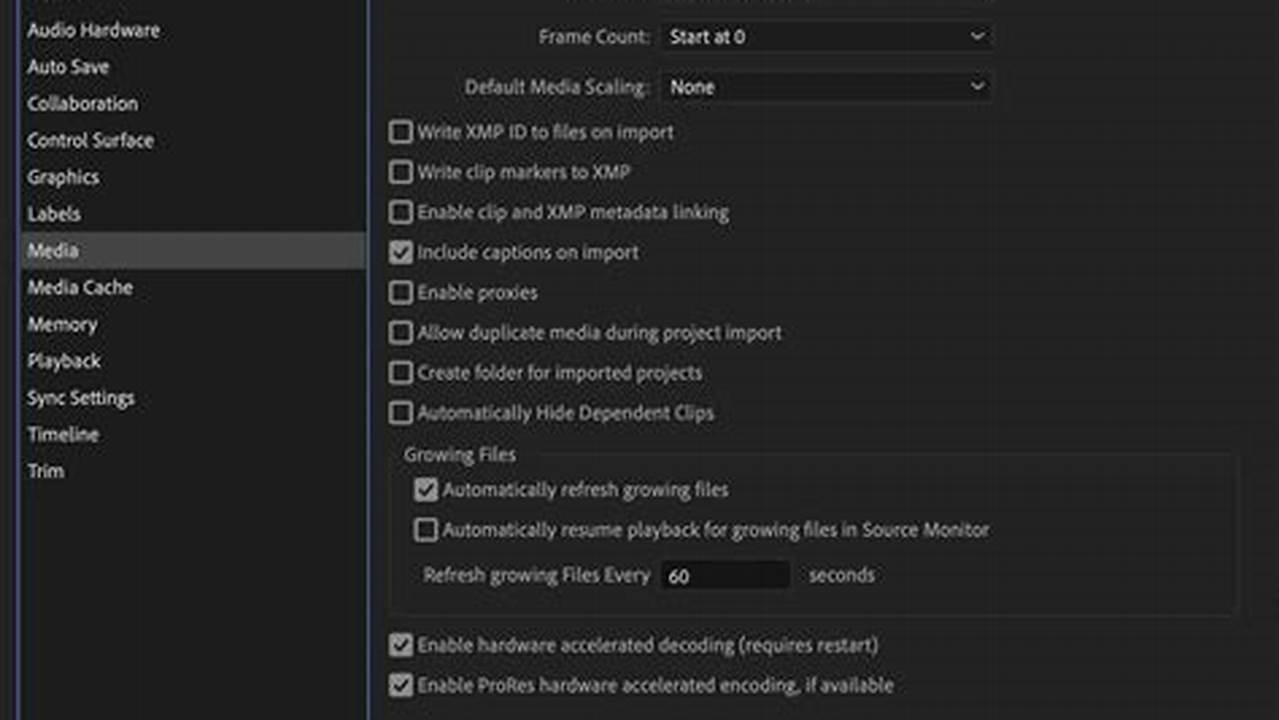The image size is (1279, 720).
Task: Open the Frame Count dropdown
Action: (x=825, y=36)
